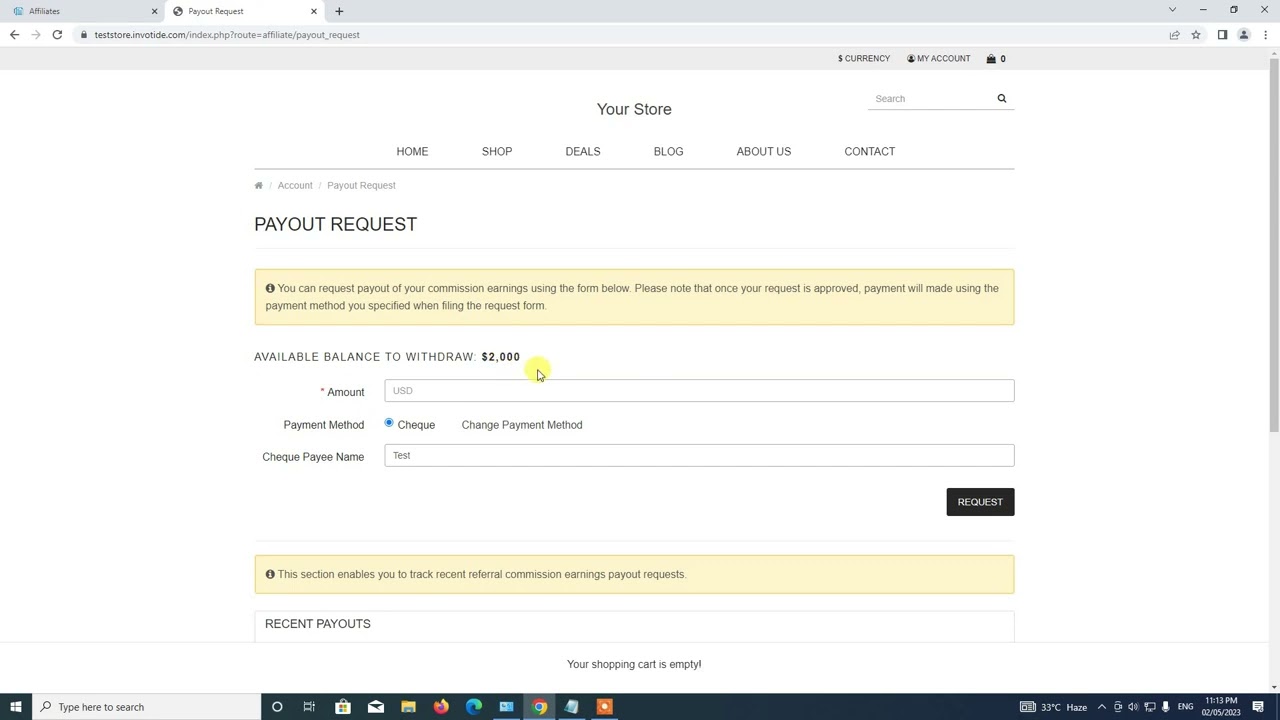Click the Change Payment Method link
This screenshot has height=720, width=1280.
[x=522, y=425]
